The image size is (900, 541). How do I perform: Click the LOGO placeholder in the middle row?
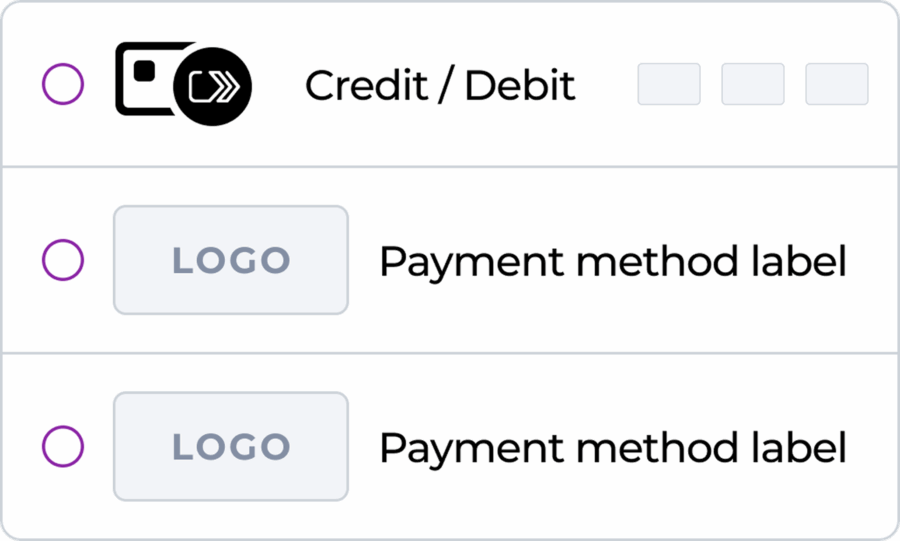coord(231,260)
